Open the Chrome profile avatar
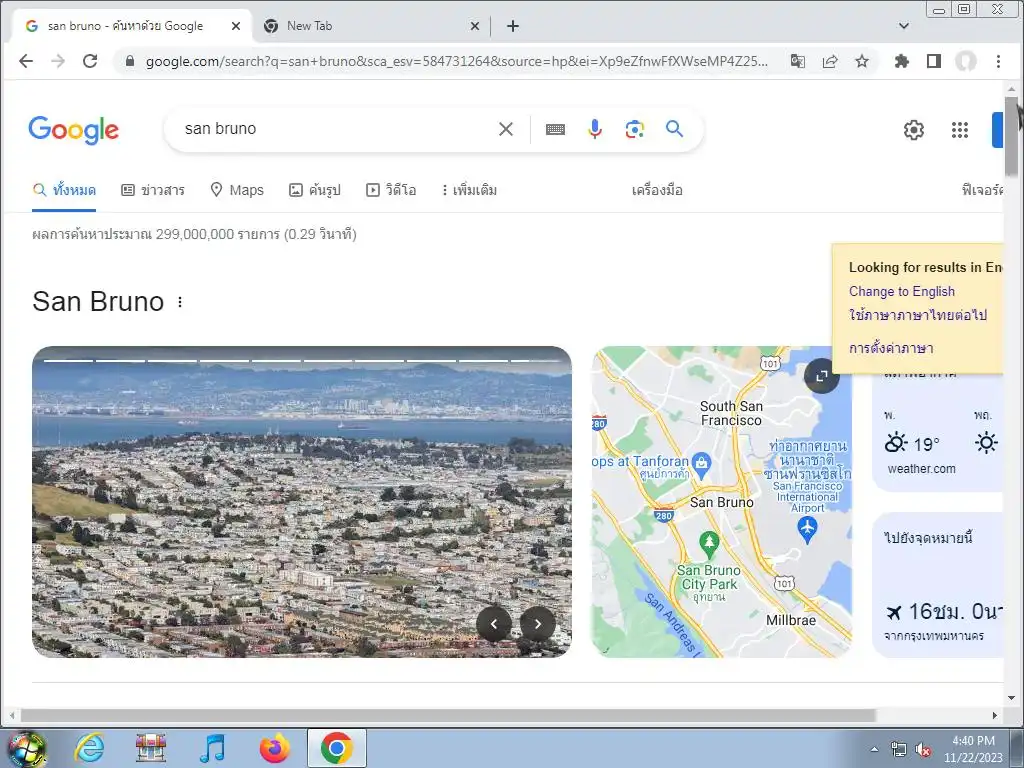This screenshot has height=768, width=1024. tap(966, 61)
